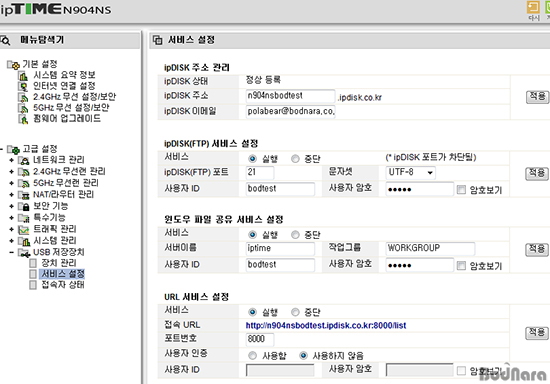Expand the 특수기능 node
This screenshot has height=384, width=550.
12,218
